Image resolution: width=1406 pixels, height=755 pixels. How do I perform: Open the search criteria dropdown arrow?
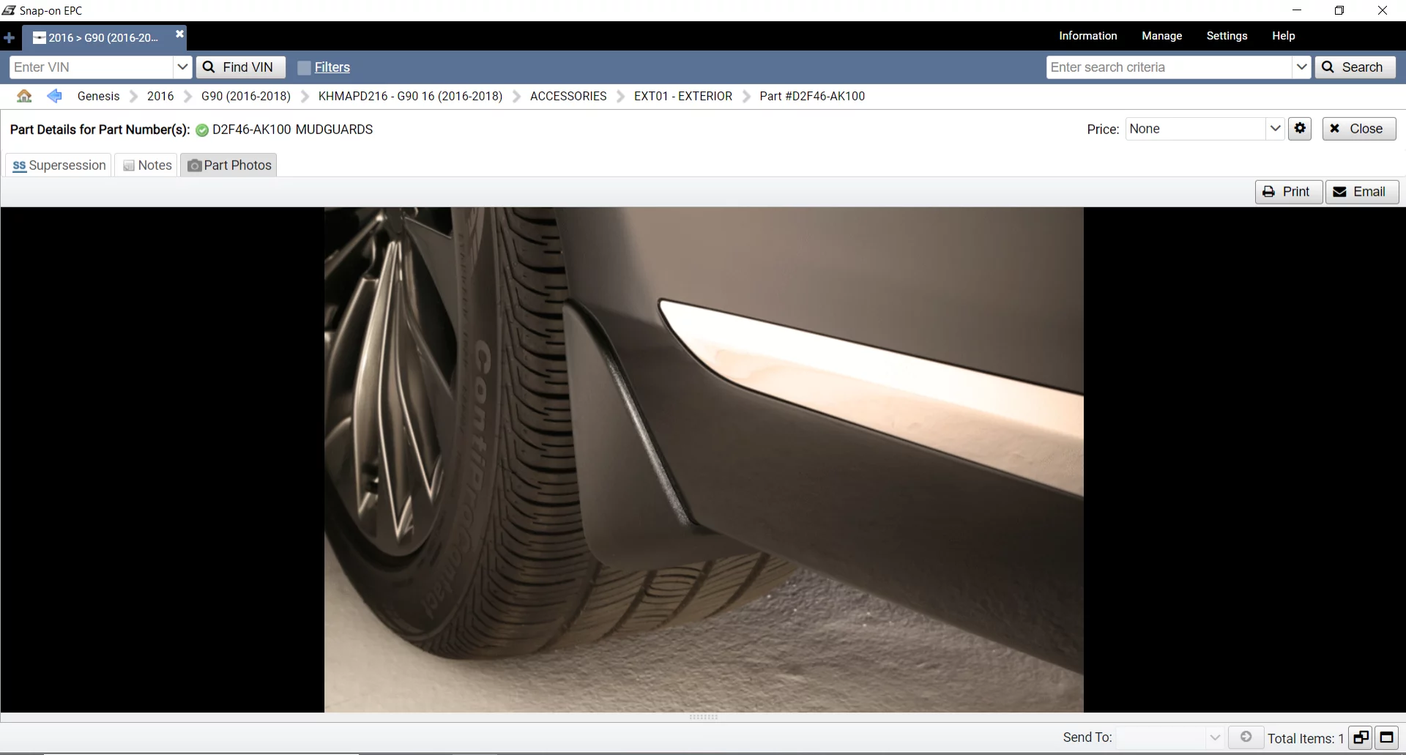(1303, 67)
